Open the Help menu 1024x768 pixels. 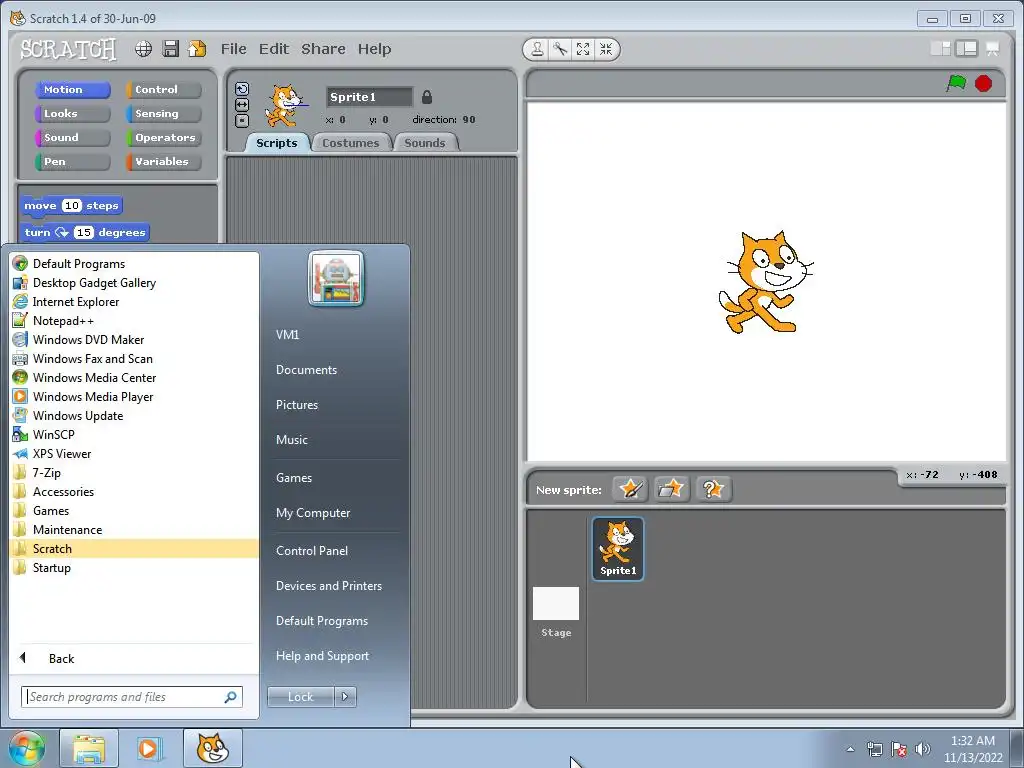[374, 49]
